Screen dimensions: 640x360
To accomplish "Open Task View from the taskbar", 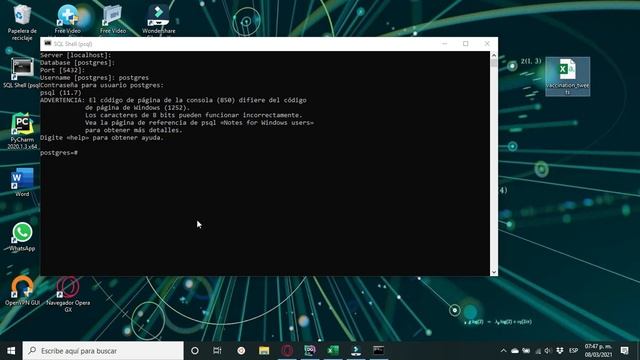I will click(217, 351).
